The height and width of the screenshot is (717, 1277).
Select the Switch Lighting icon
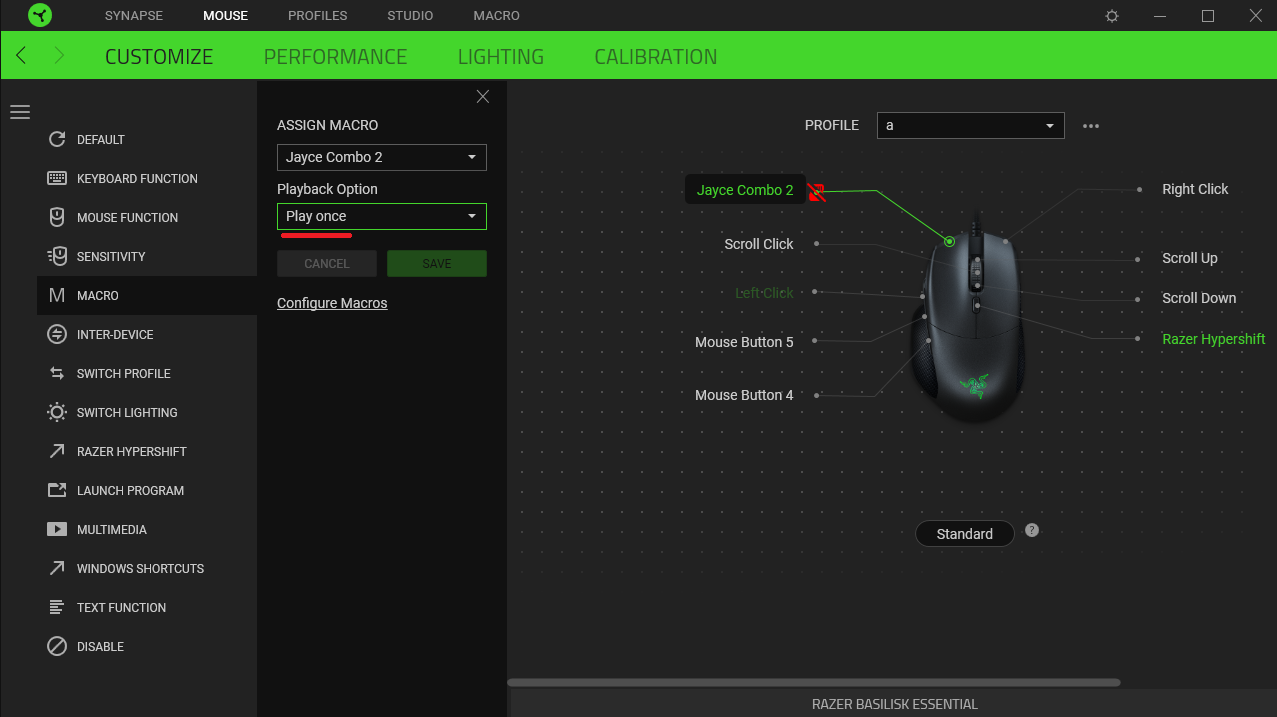(x=57, y=412)
